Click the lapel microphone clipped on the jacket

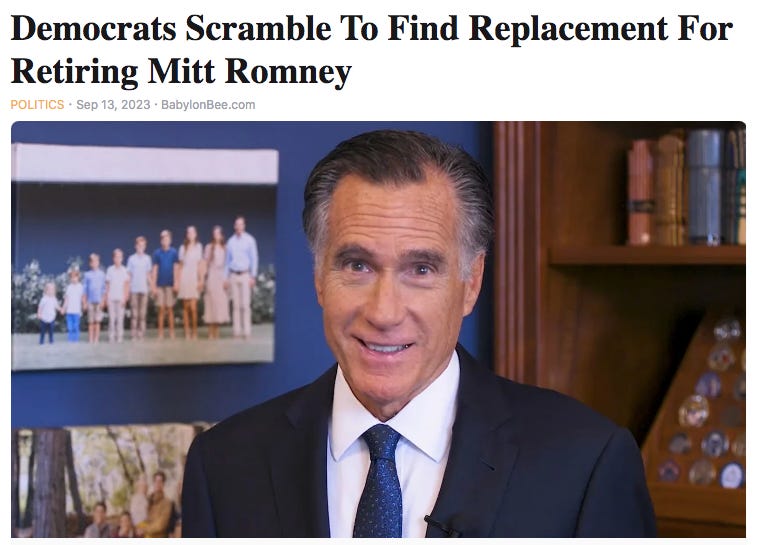click(441, 527)
